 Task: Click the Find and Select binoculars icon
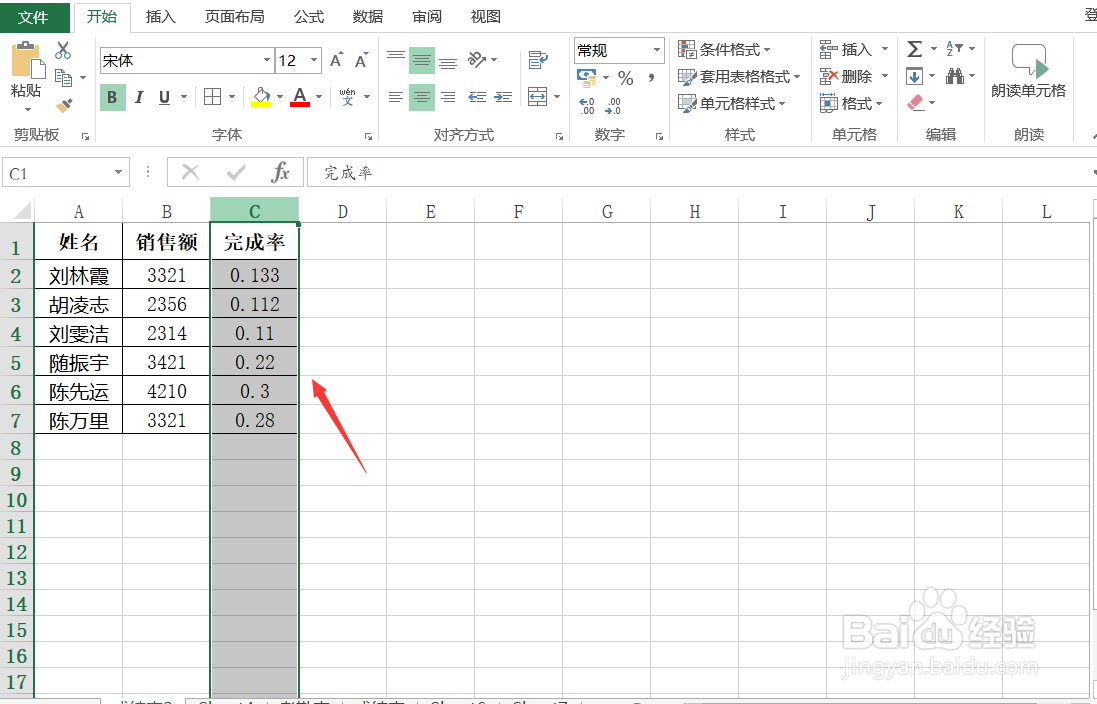[956, 75]
